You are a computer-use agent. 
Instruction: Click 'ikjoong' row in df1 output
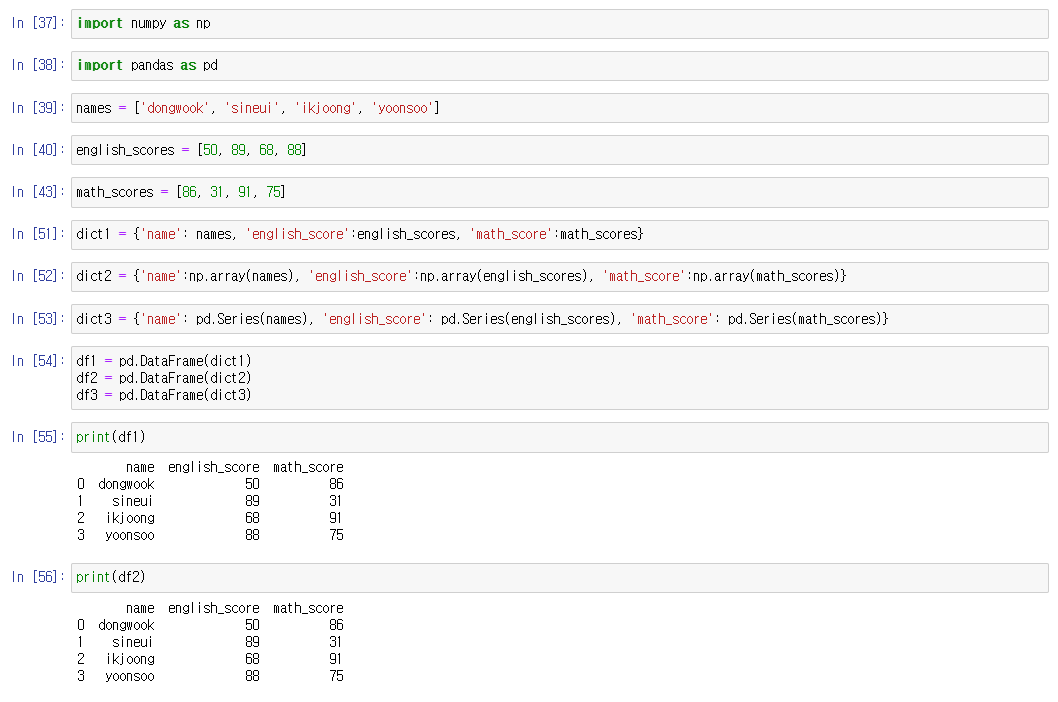(x=210, y=518)
